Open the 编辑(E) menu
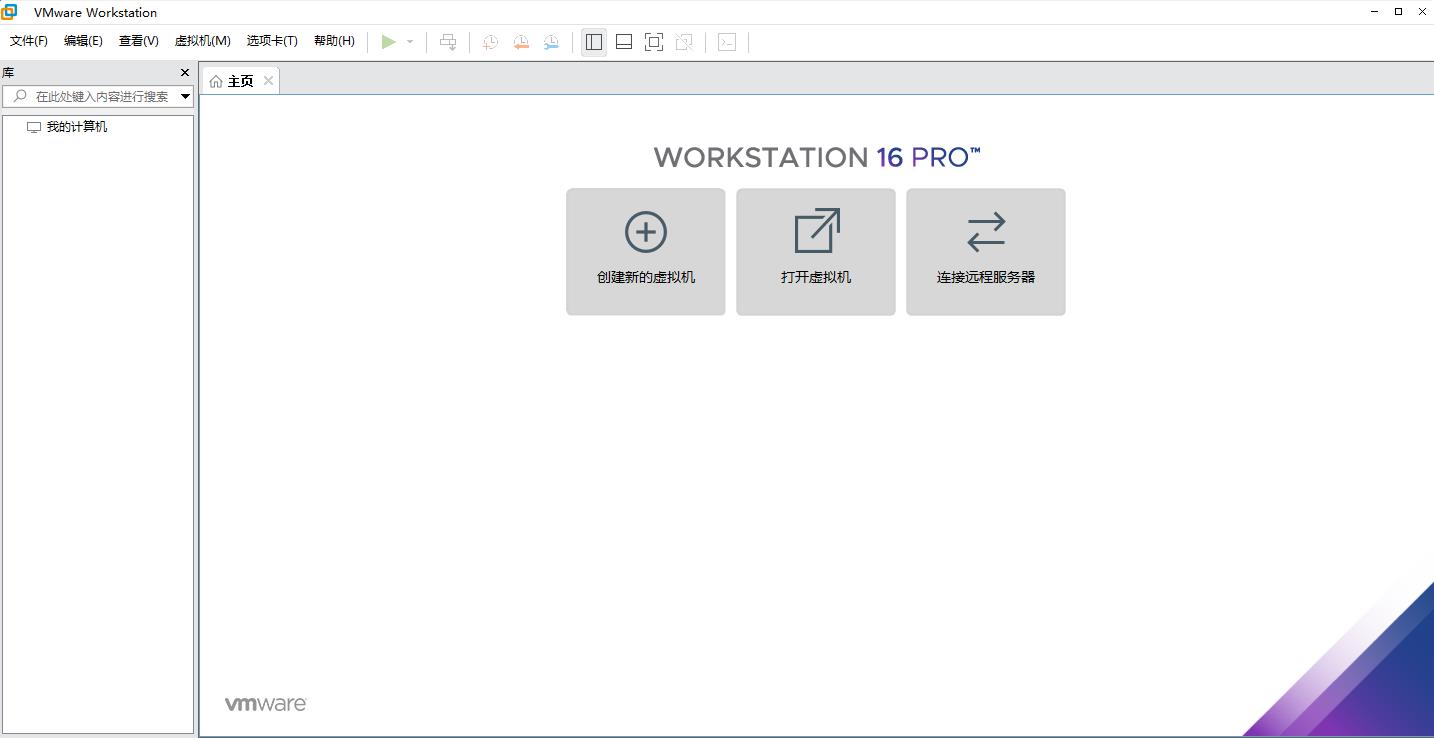This screenshot has height=738, width=1434. pyautogui.click(x=83, y=41)
